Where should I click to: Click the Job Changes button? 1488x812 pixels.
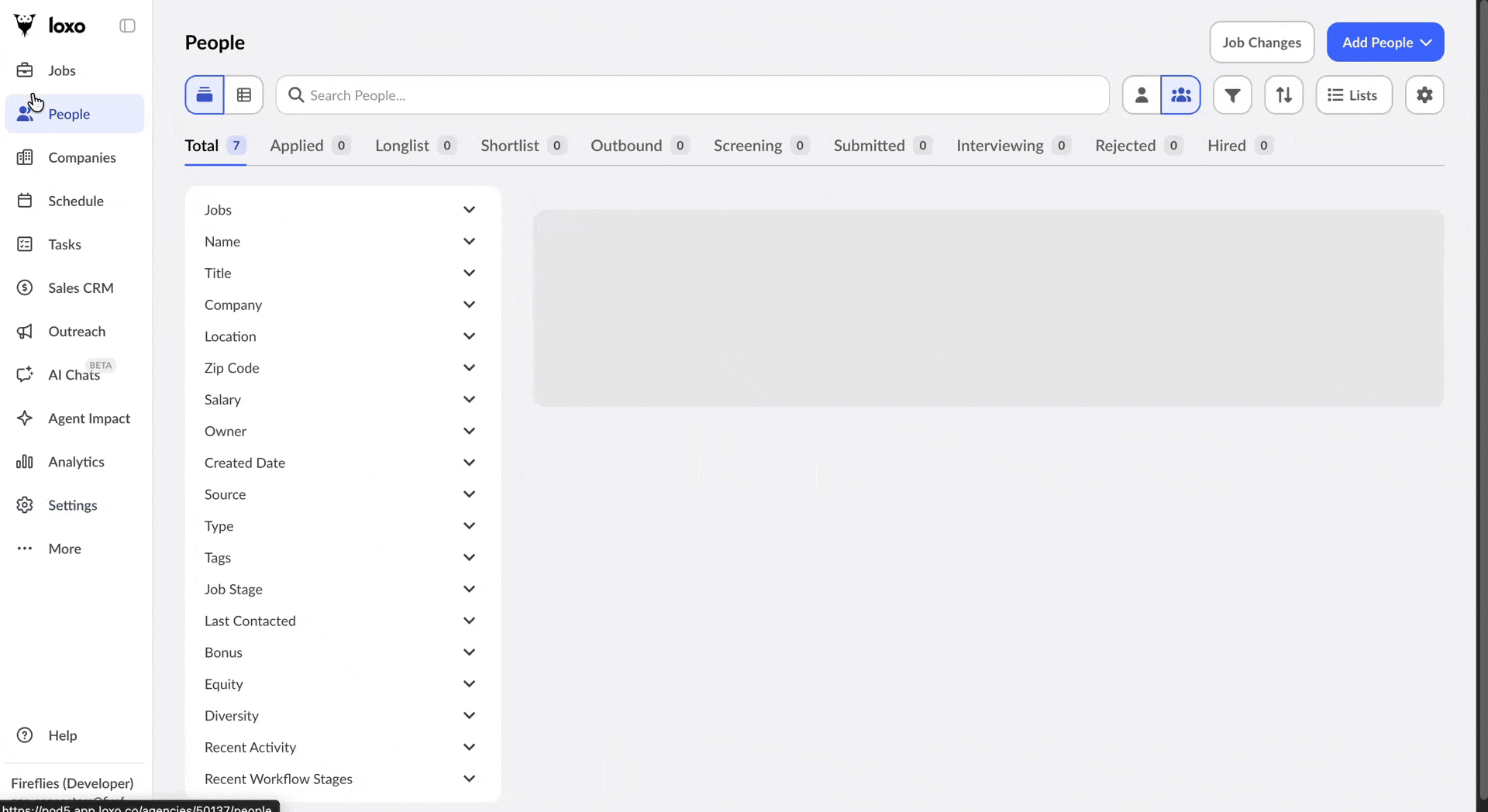coord(1262,43)
